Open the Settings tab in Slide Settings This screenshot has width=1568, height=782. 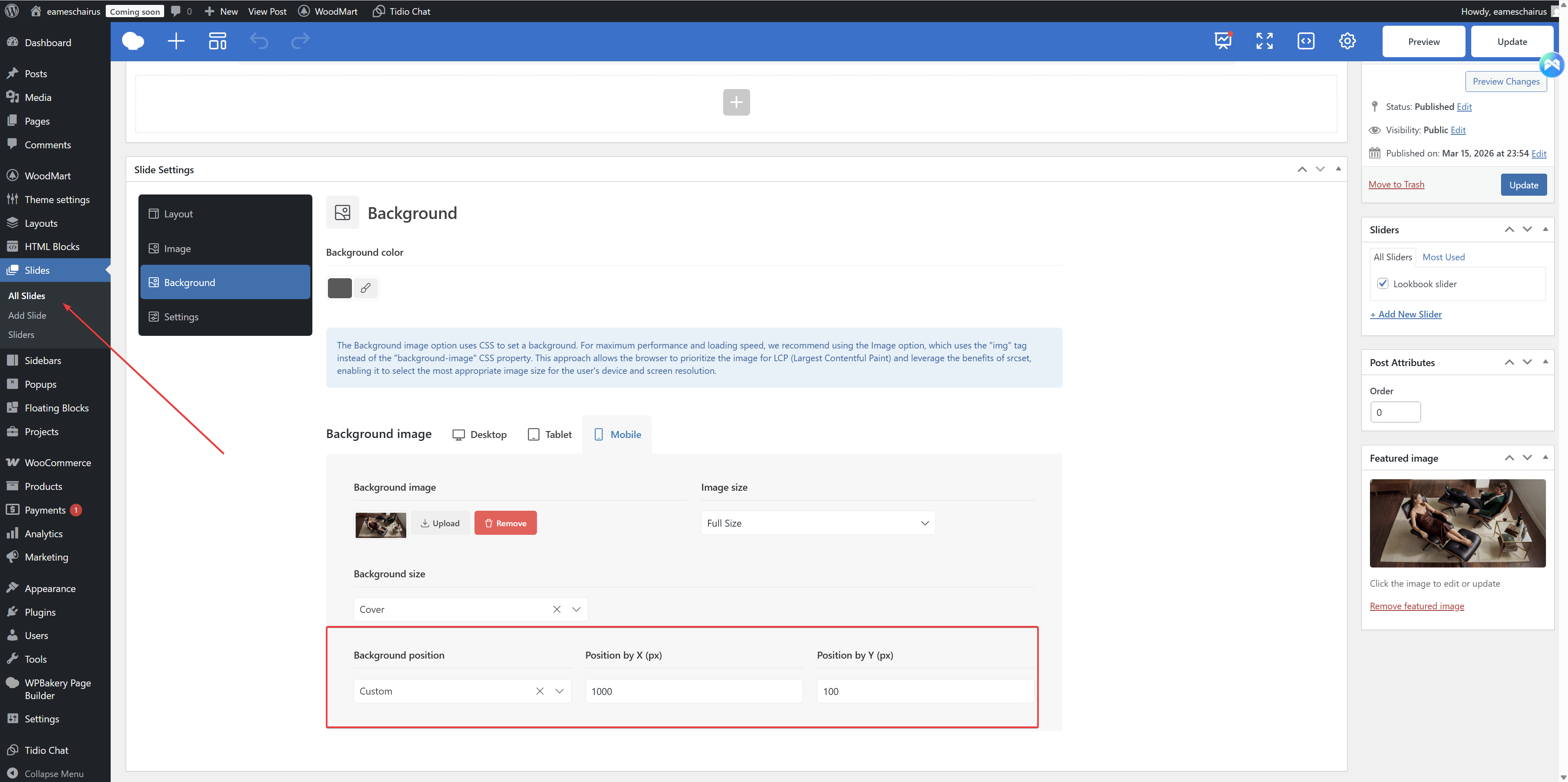tap(225, 317)
